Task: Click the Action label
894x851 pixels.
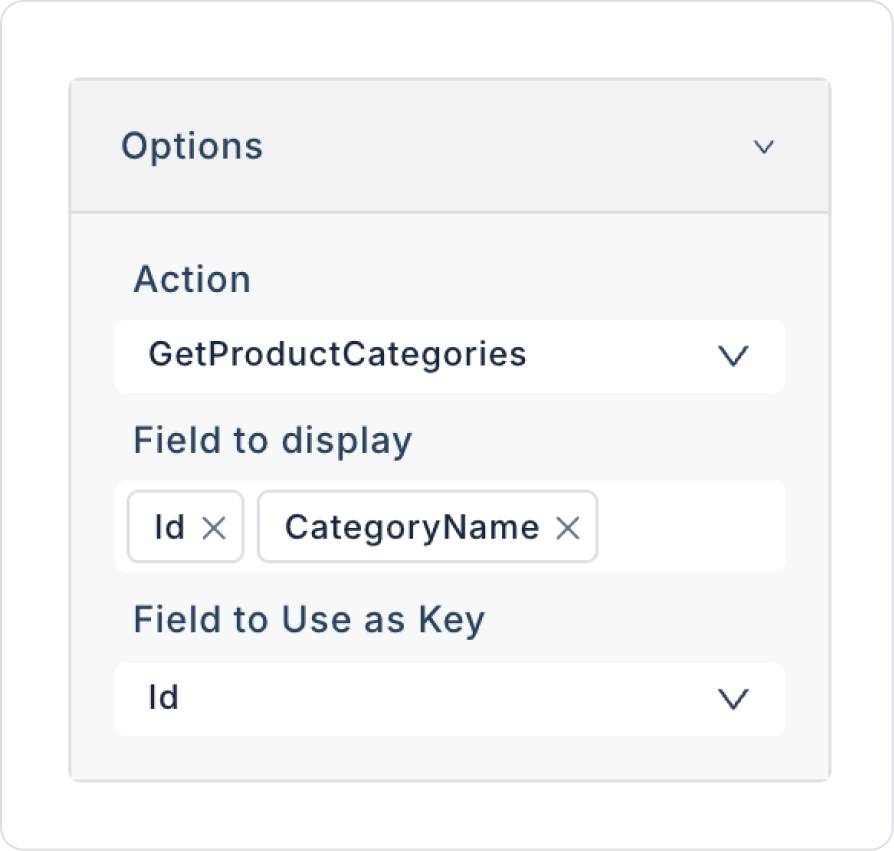Action: [192, 279]
